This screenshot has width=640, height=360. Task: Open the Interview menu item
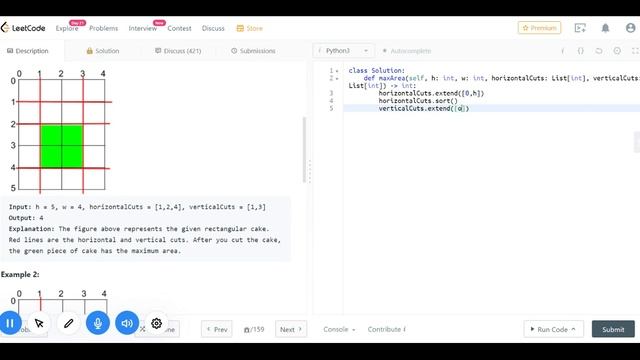pyautogui.click(x=142, y=28)
